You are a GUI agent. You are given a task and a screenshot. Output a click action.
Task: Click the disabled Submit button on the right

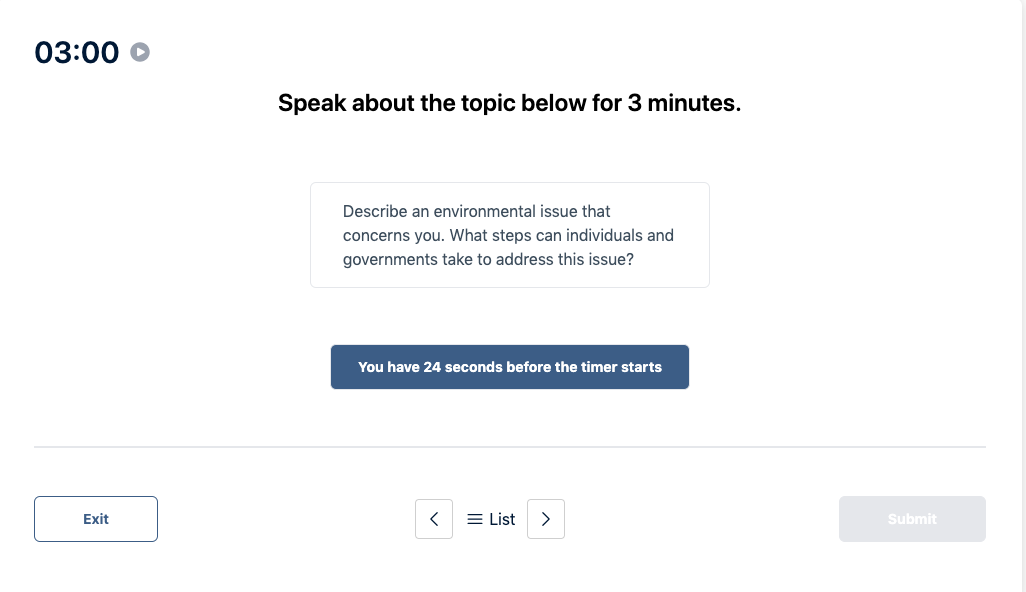(x=911, y=519)
